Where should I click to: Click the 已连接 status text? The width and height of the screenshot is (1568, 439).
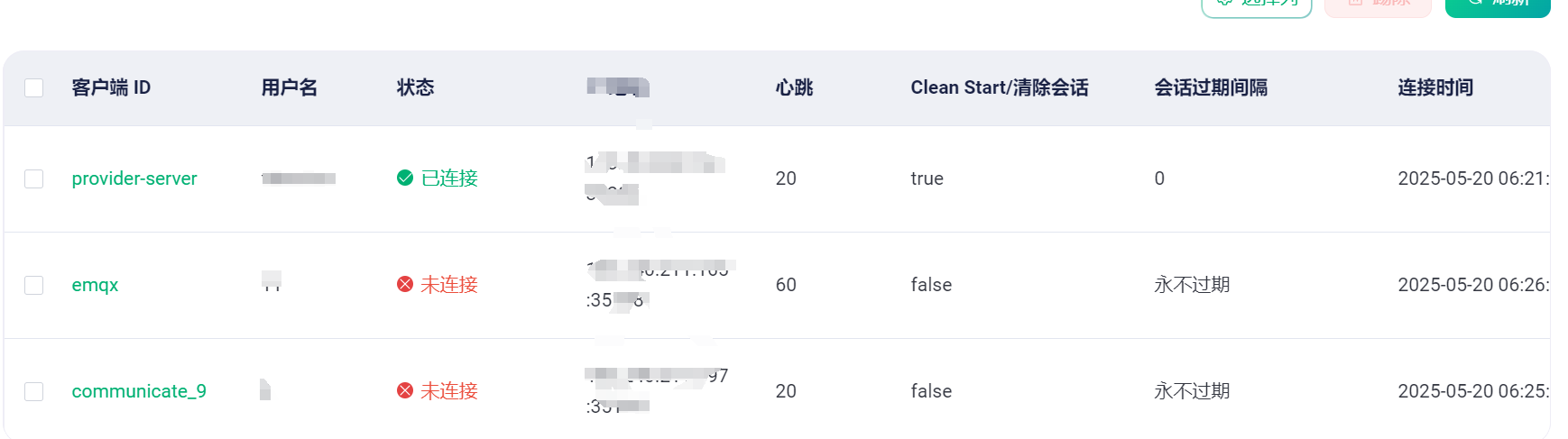click(449, 178)
